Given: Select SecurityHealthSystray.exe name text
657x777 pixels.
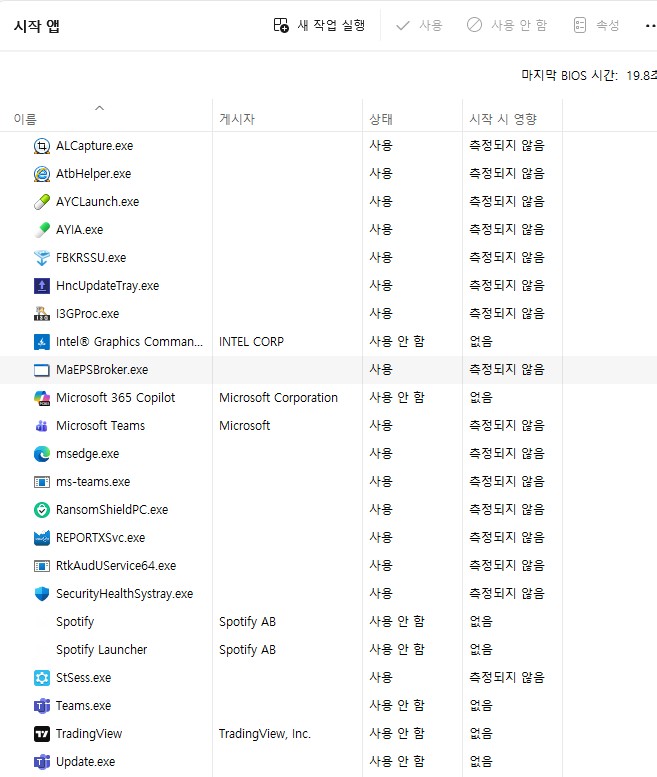Looking at the screenshot, I should click(124, 594).
